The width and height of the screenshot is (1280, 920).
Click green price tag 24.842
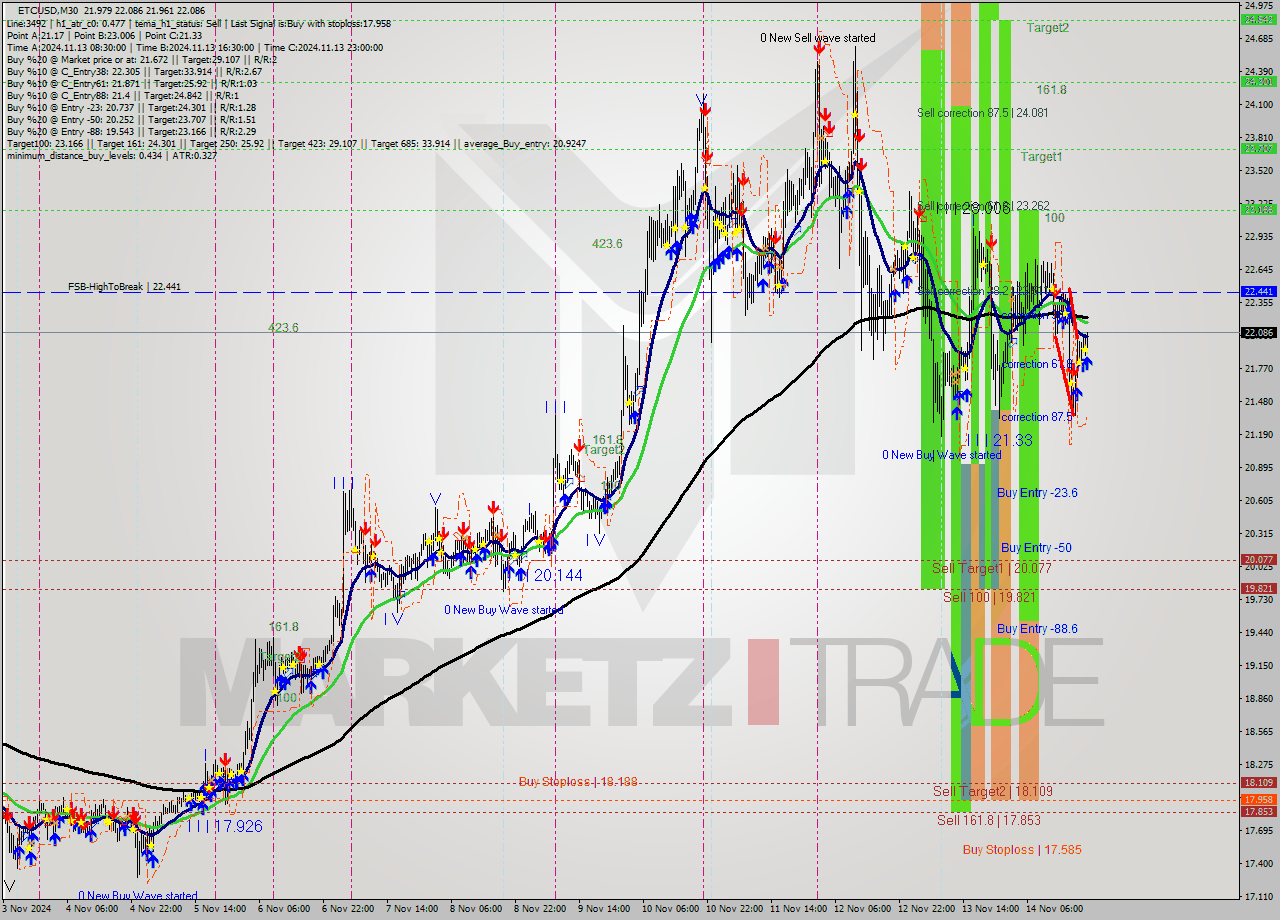point(1258,19)
